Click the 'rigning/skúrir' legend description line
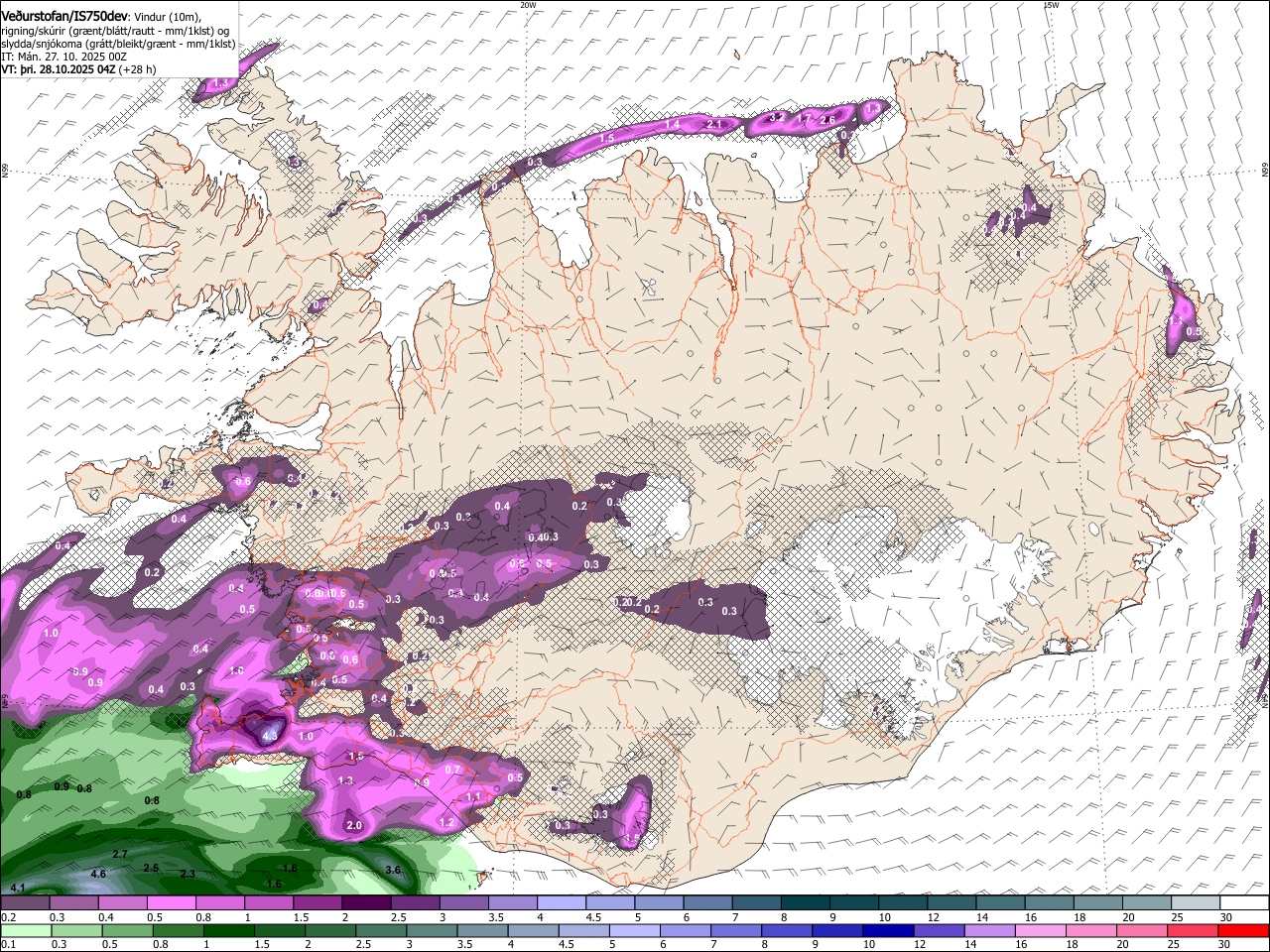The width and height of the screenshot is (1270, 952). (x=116, y=31)
